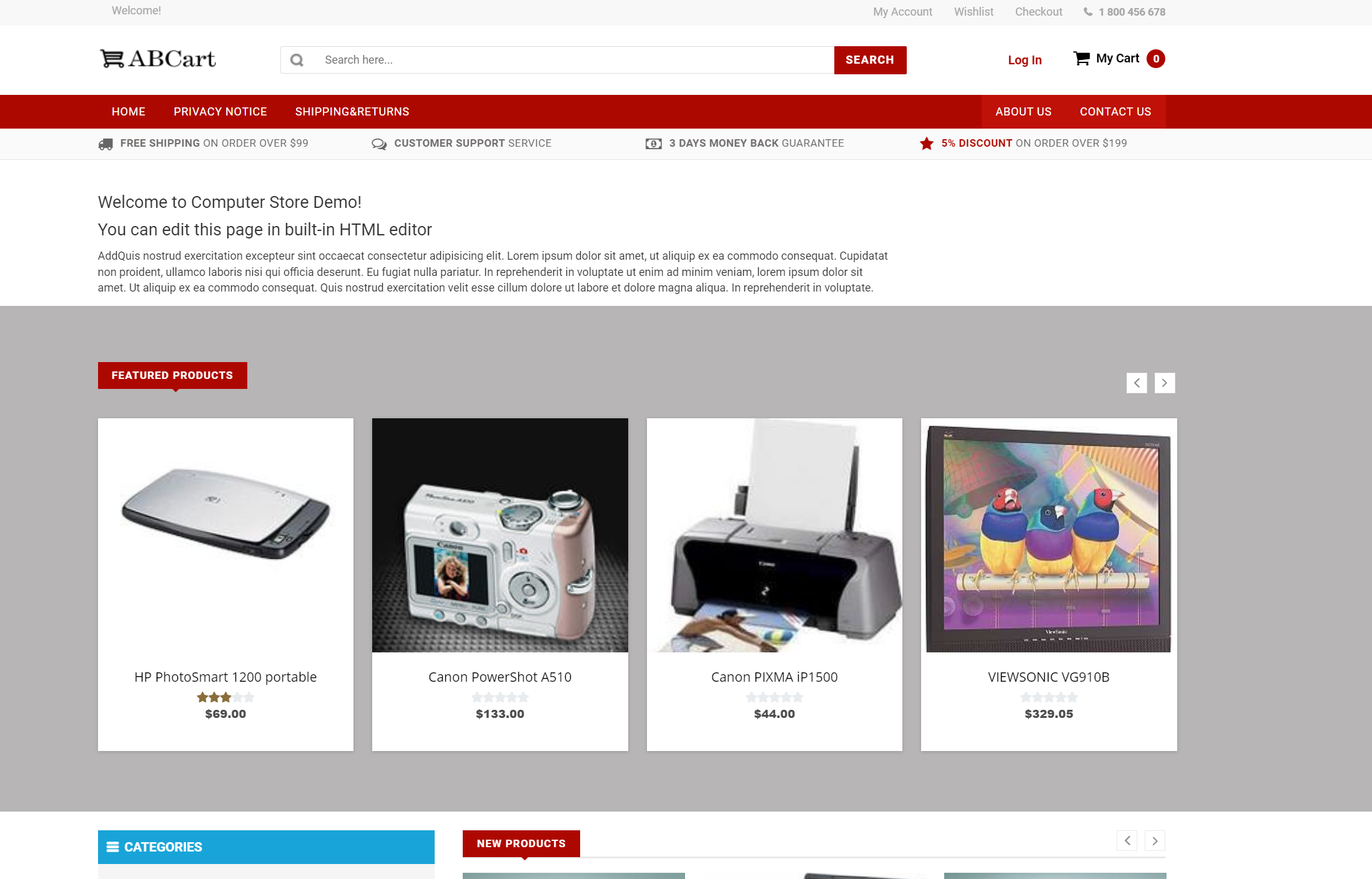The image size is (1372, 879).
Task: Click the red discount star icon
Action: click(x=927, y=144)
